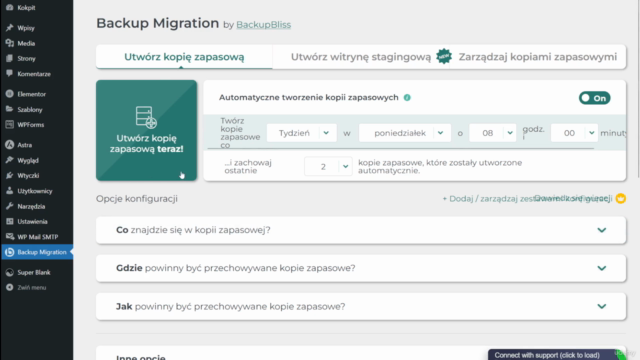Click the Narzędzia wrench icon

(9, 206)
